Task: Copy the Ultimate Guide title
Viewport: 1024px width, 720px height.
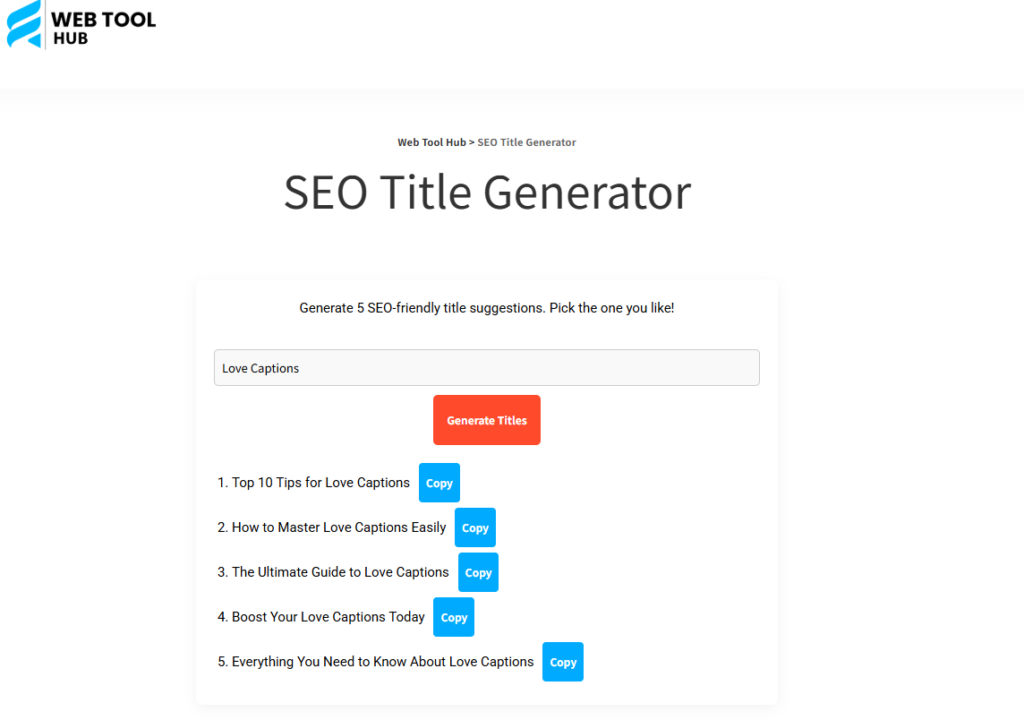Action: pos(478,572)
